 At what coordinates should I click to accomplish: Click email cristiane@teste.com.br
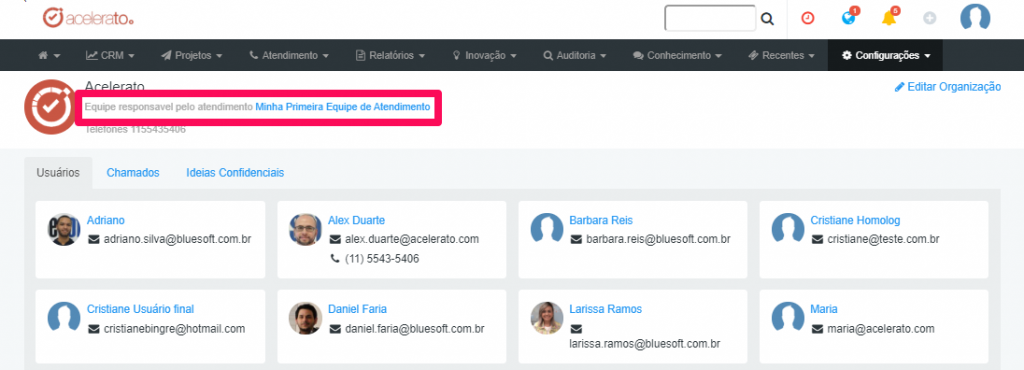884,239
